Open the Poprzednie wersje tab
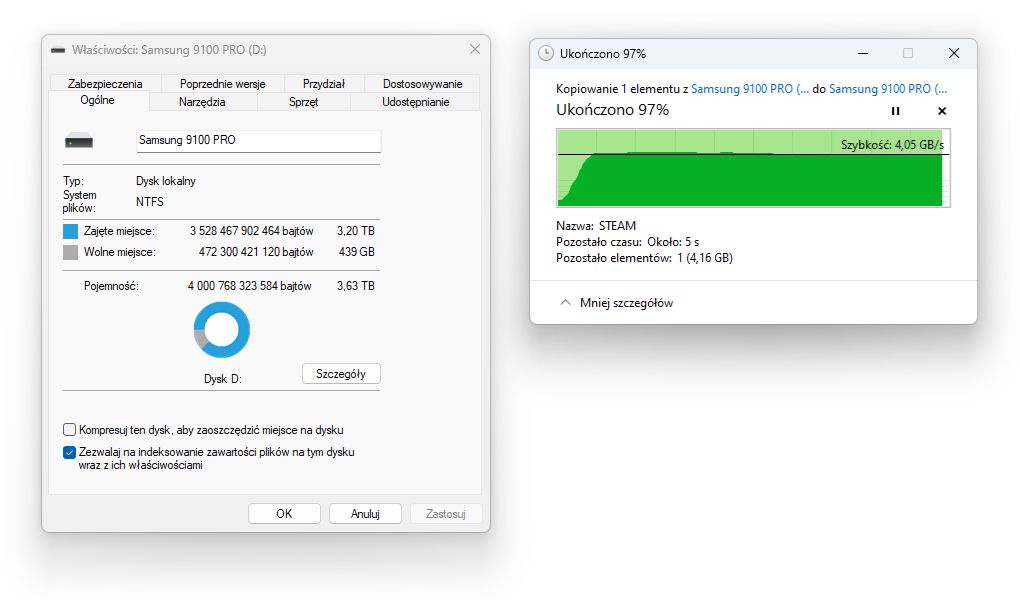 pyautogui.click(x=222, y=84)
